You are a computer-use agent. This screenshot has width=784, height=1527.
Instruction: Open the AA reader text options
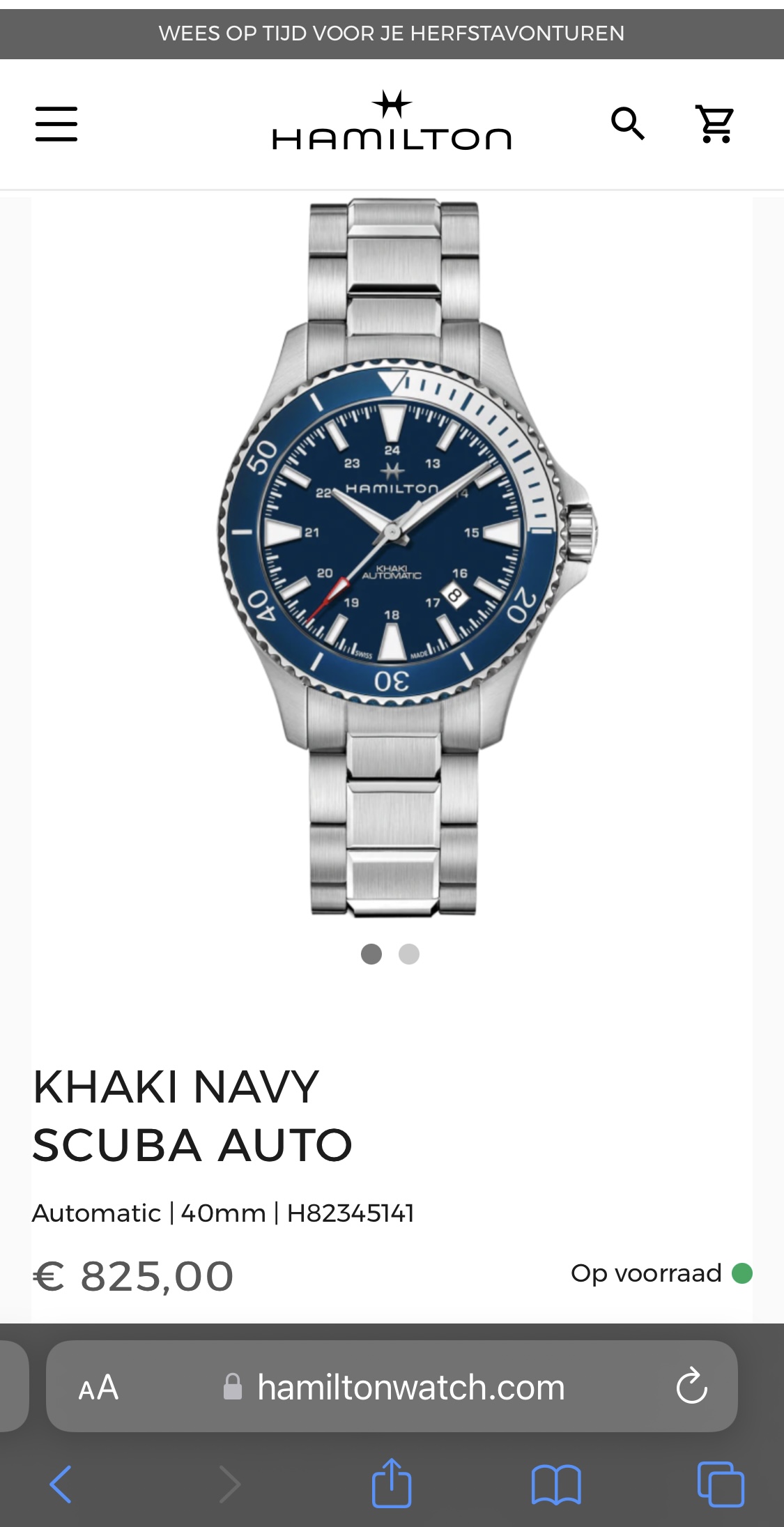point(98,1388)
